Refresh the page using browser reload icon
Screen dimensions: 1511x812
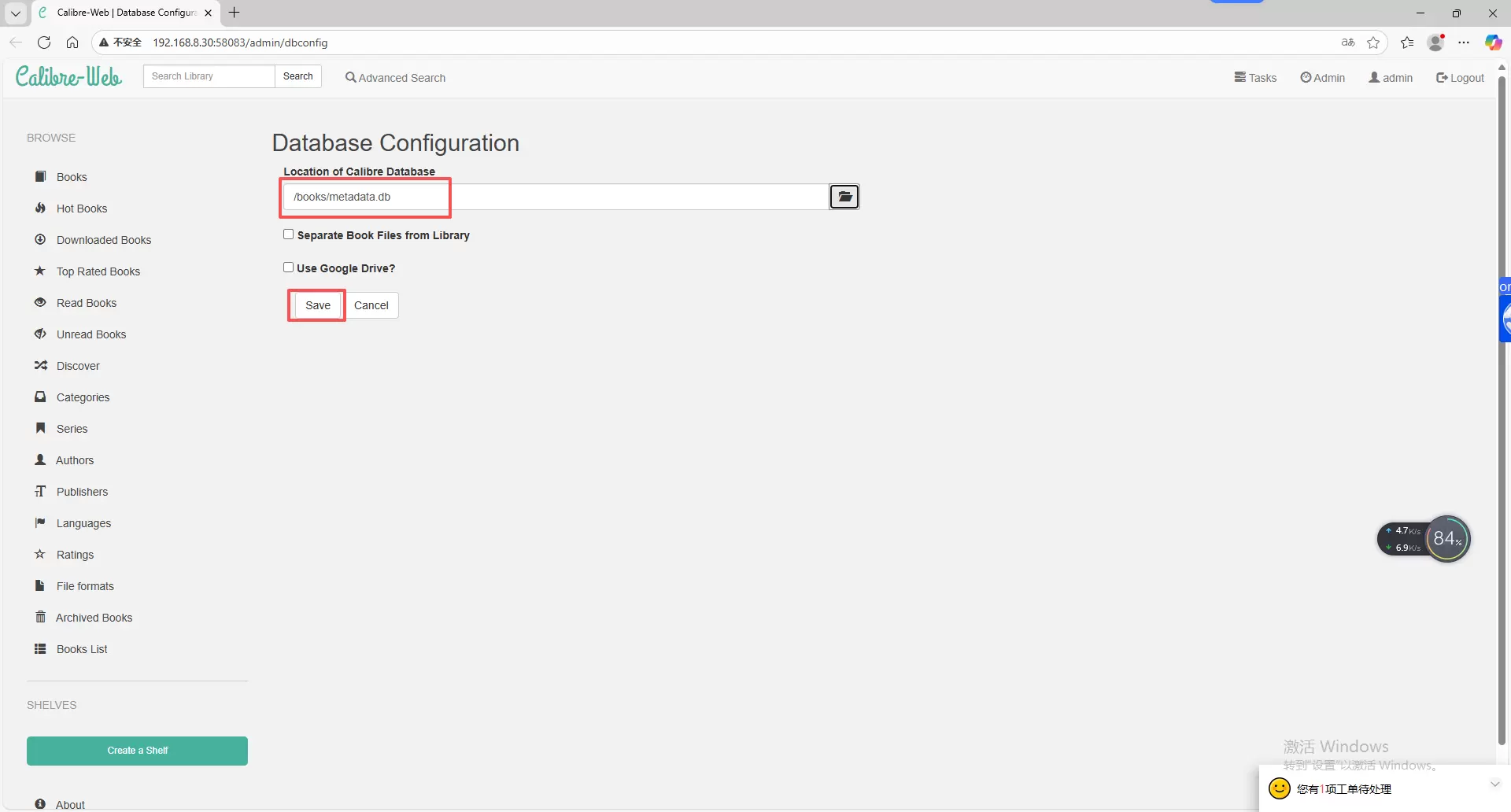point(44,42)
